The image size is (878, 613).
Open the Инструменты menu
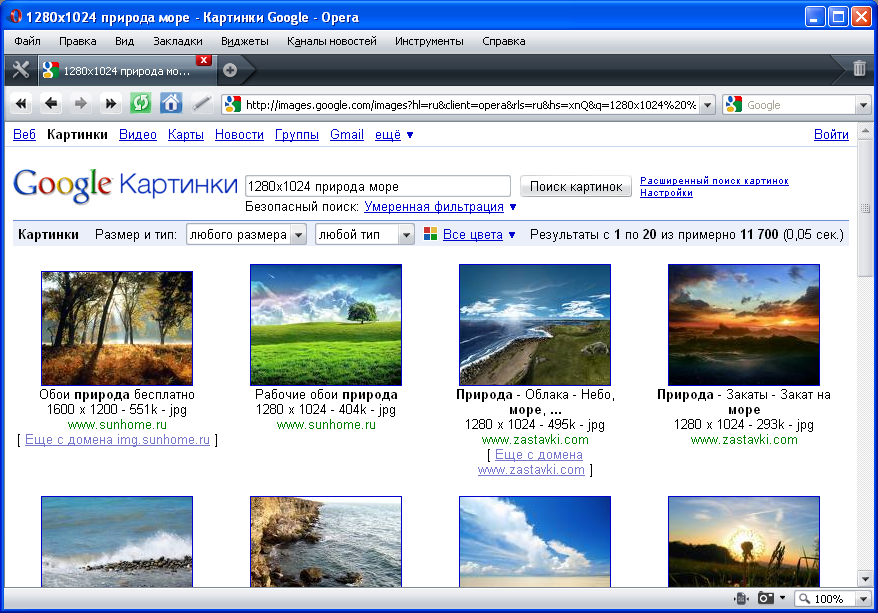tap(429, 41)
